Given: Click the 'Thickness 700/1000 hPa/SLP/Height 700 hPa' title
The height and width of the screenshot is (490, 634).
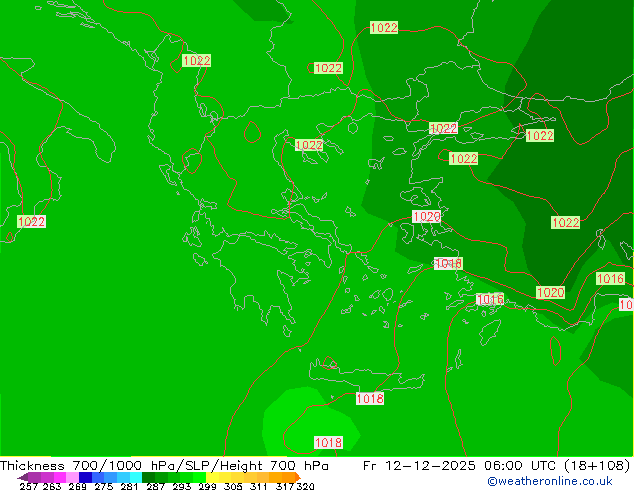Looking at the screenshot, I should (x=164, y=466).
